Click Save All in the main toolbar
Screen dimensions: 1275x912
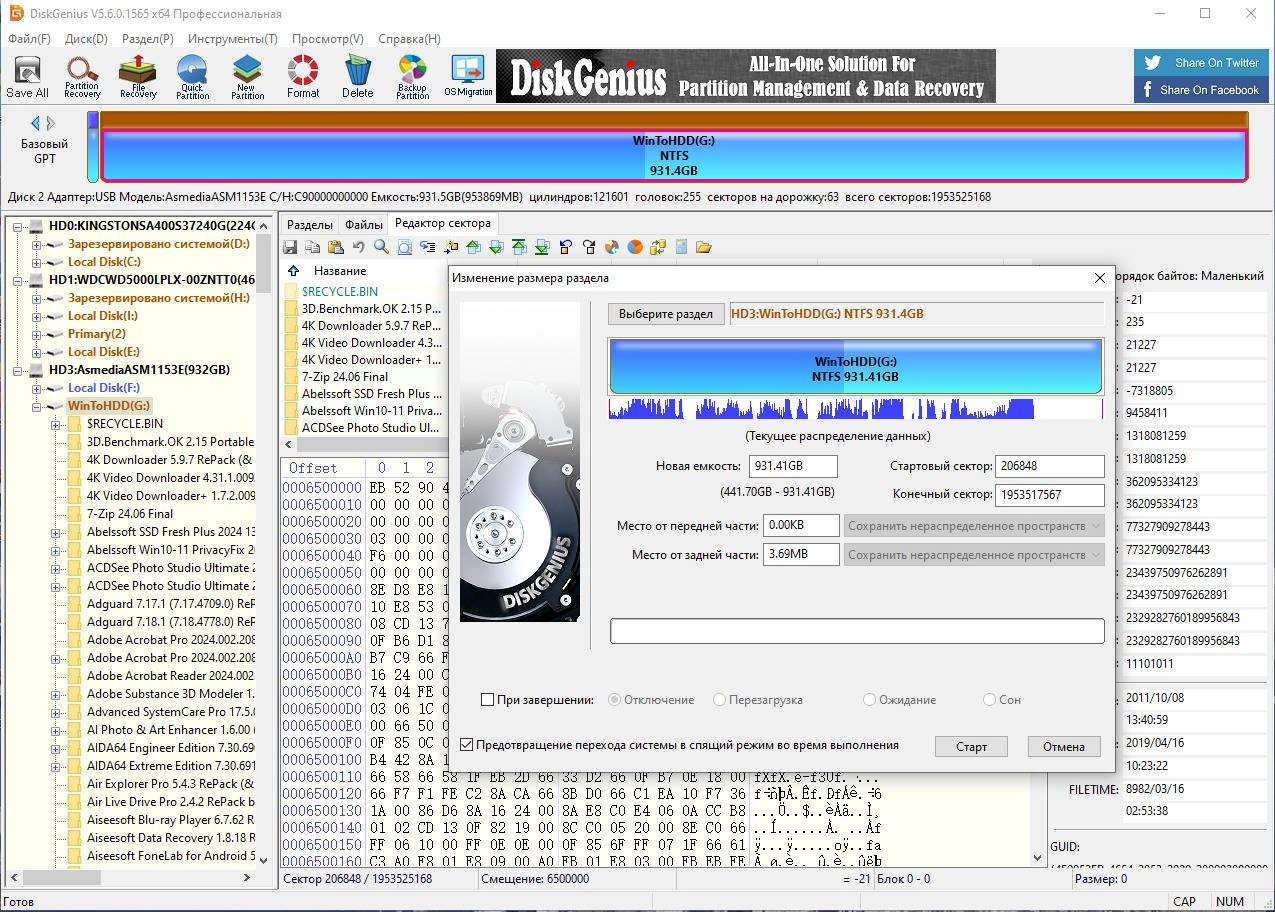coord(27,73)
